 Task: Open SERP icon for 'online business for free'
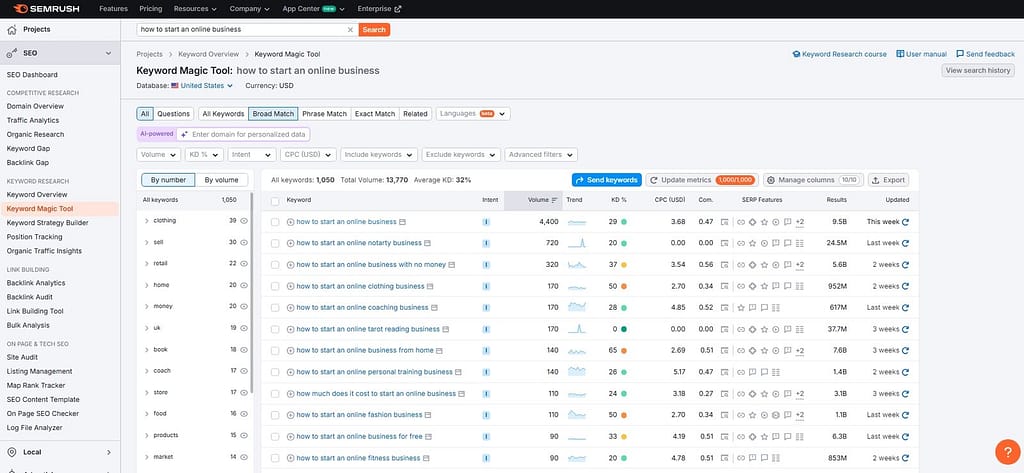[430, 437]
